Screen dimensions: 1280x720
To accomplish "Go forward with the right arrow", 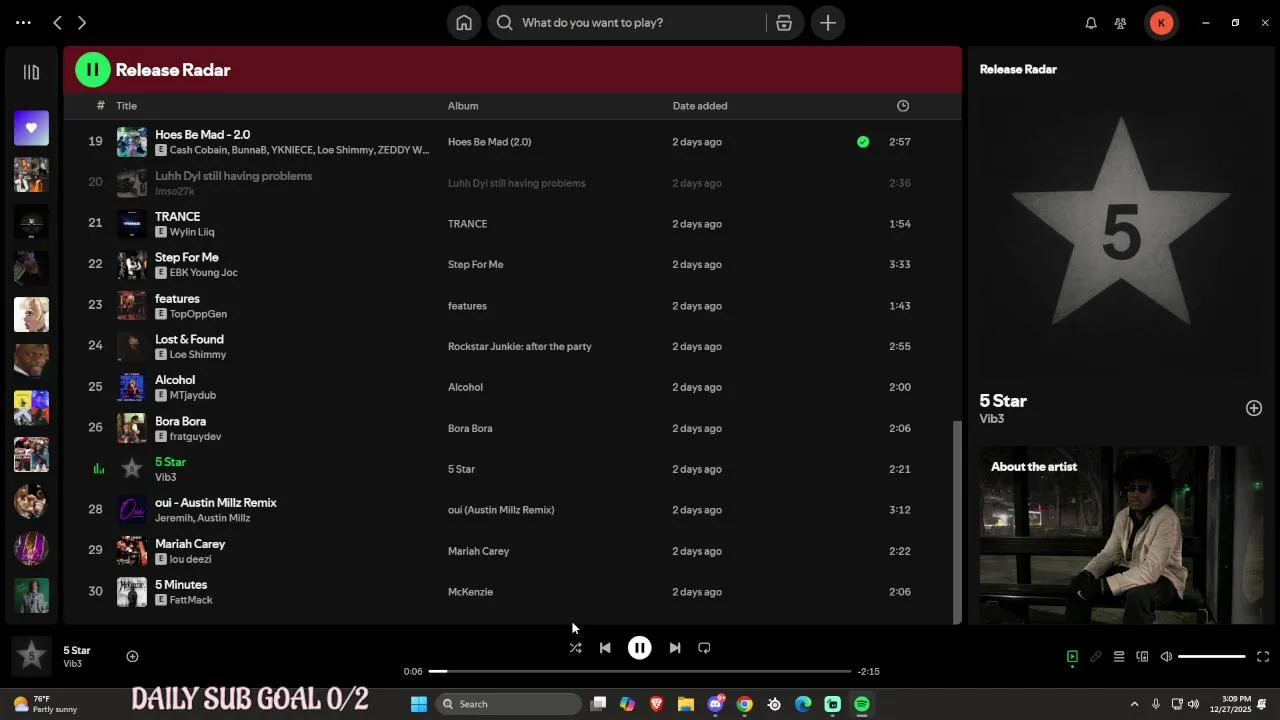I will (82, 22).
